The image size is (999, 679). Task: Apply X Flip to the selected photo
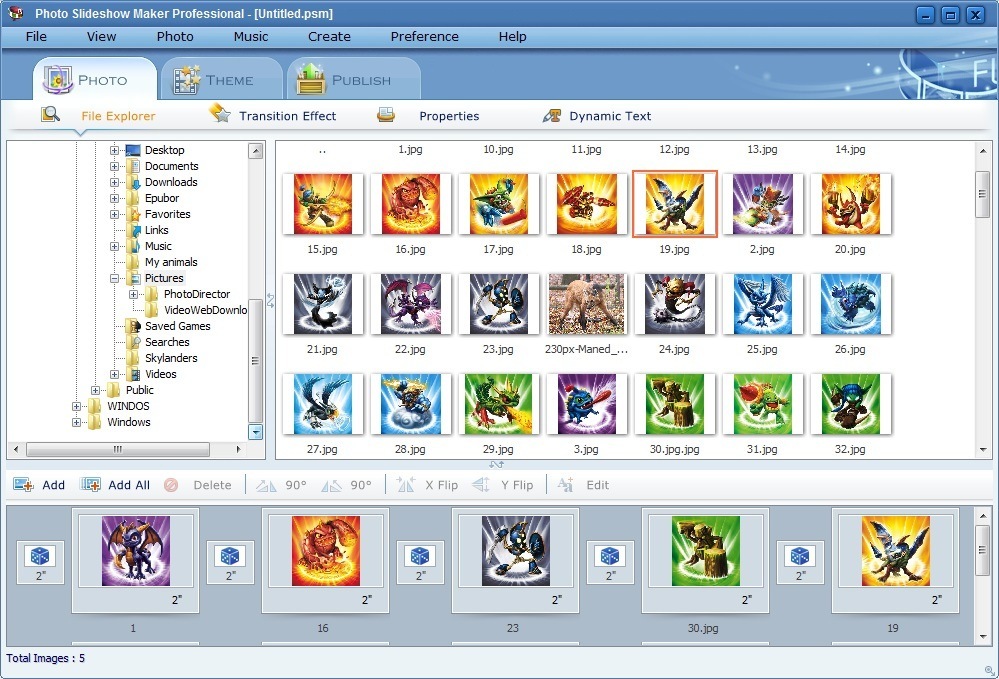pos(430,485)
